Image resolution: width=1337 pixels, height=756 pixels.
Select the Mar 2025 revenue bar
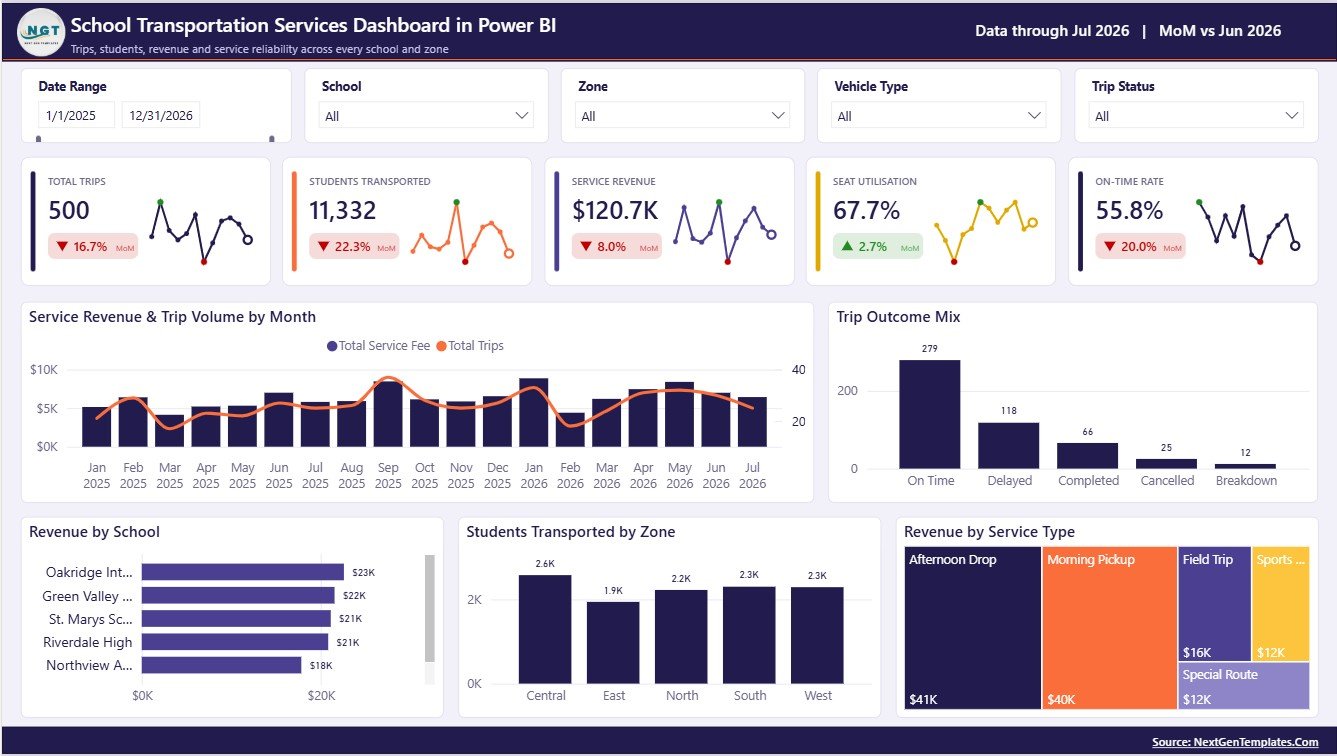[170, 431]
